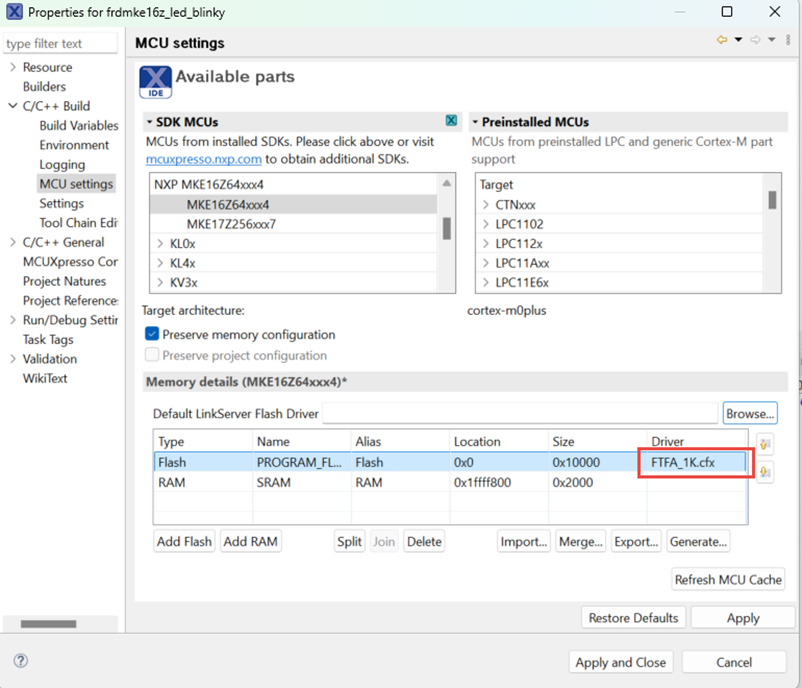The height and width of the screenshot is (688, 802).
Task: Click the help question mark icon
Action: pyautogui.click(x=20, y=661)
